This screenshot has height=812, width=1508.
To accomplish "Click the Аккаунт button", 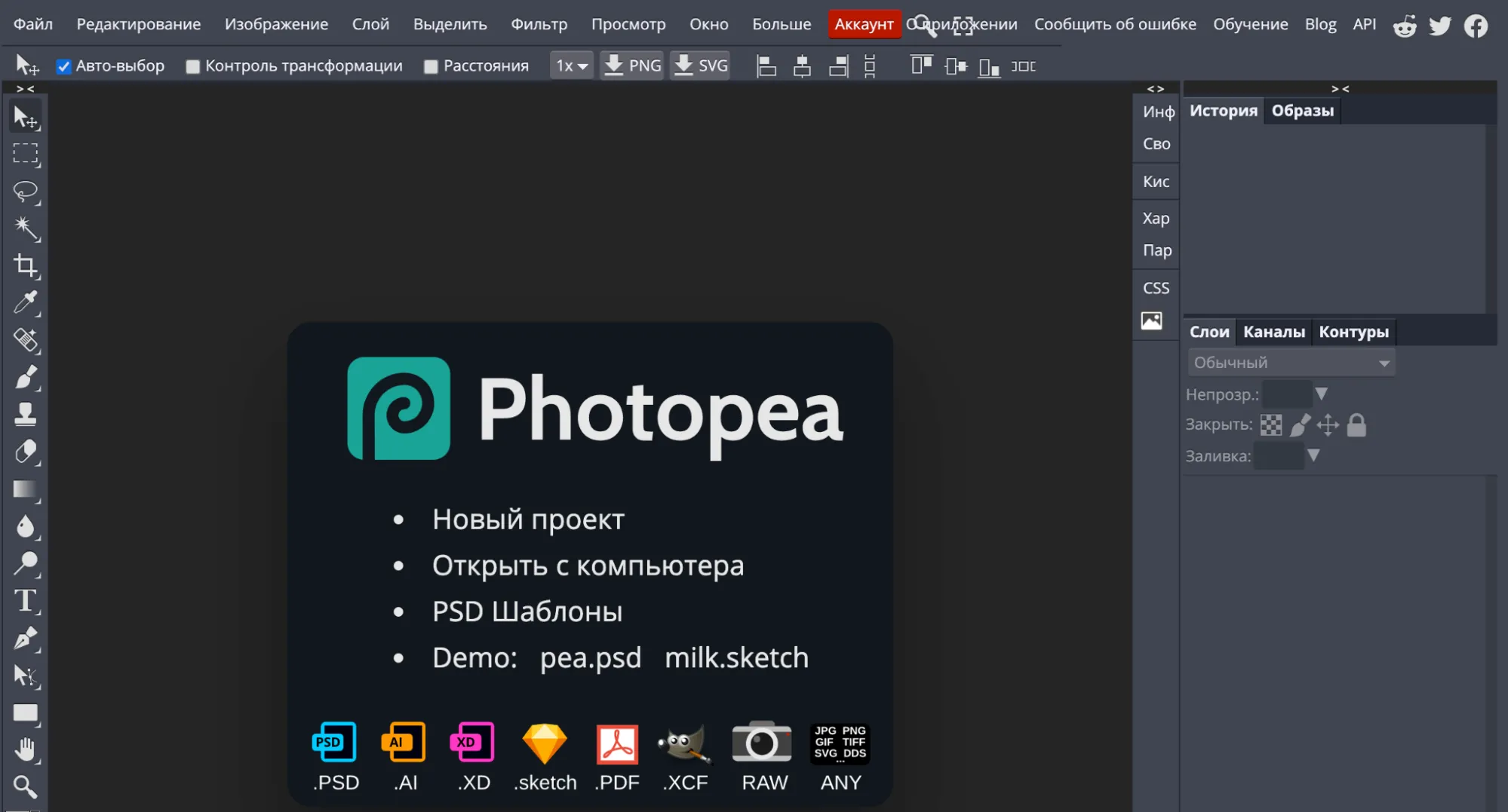I will click(x=864, y=24).
